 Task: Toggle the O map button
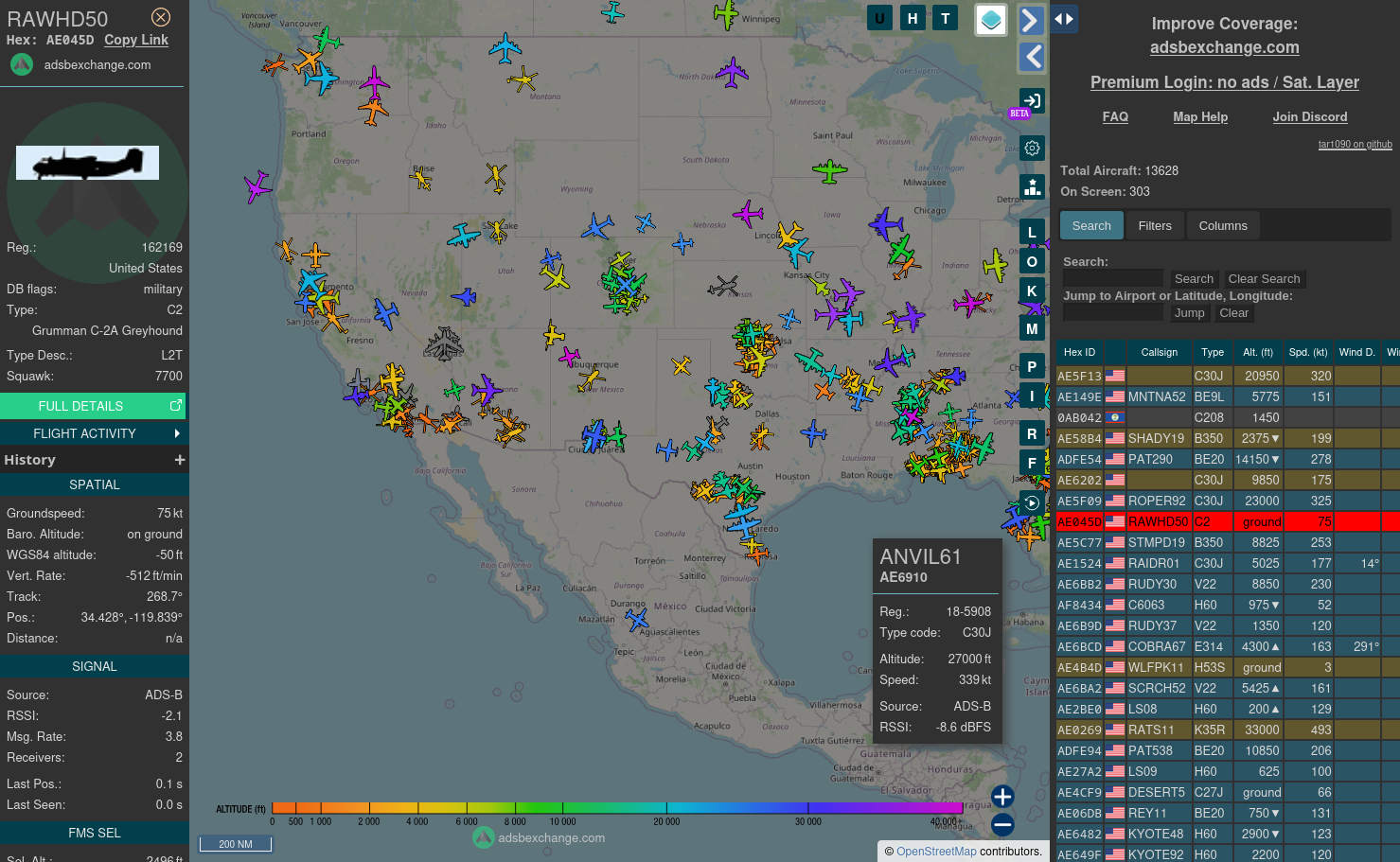[x=1032, y=261]
